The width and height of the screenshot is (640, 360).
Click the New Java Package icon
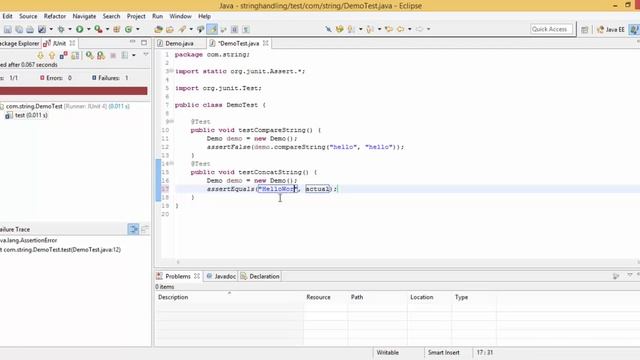tap(117, 29)
